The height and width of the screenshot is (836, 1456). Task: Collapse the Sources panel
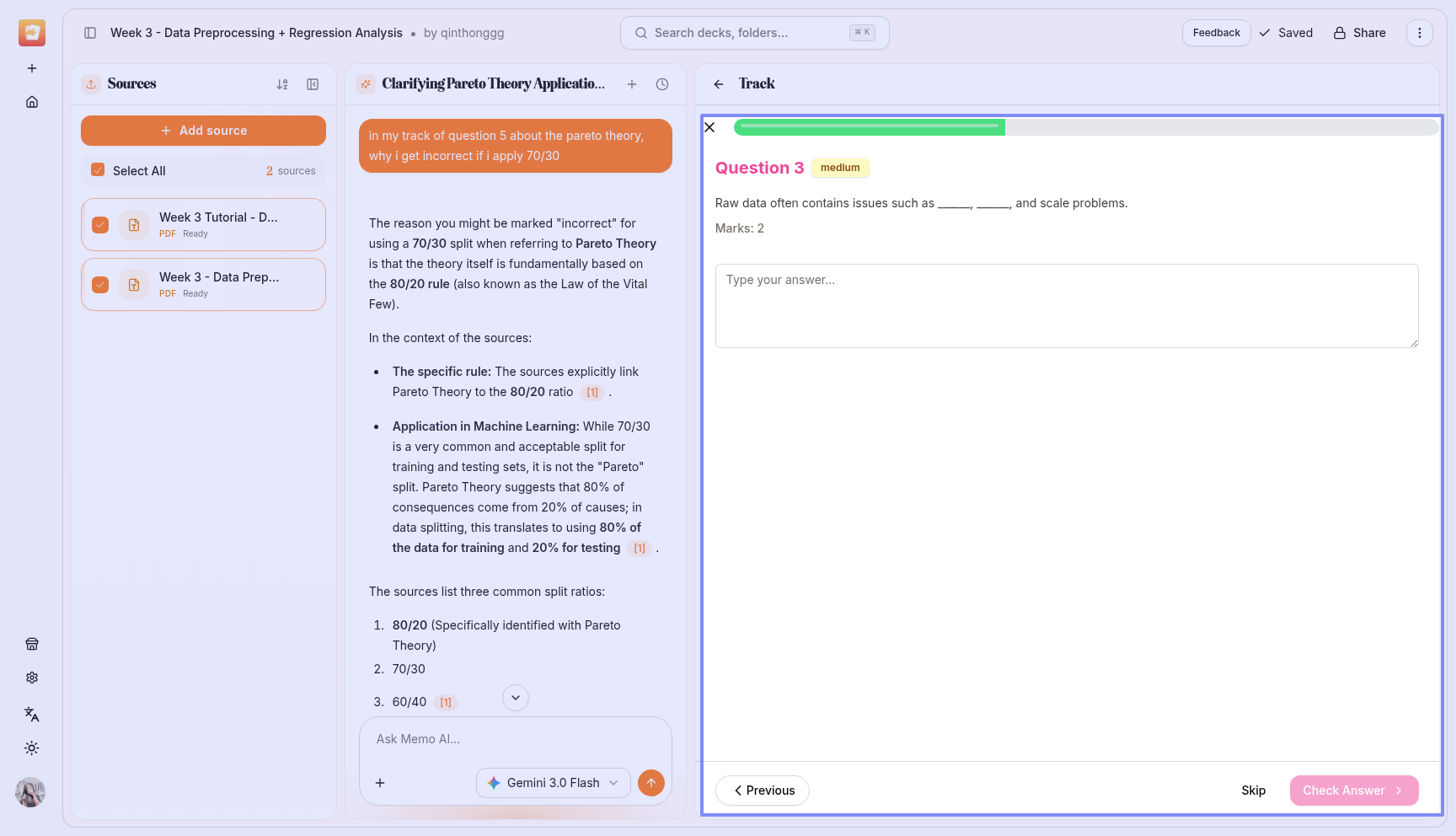(x=313, y=84)
